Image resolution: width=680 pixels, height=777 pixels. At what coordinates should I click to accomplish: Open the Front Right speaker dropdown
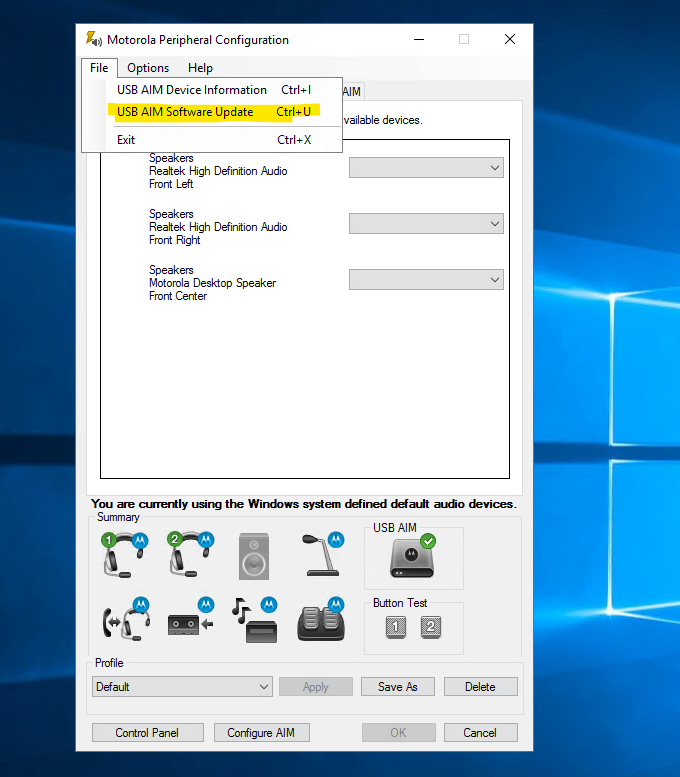click(x=426, y=223)
